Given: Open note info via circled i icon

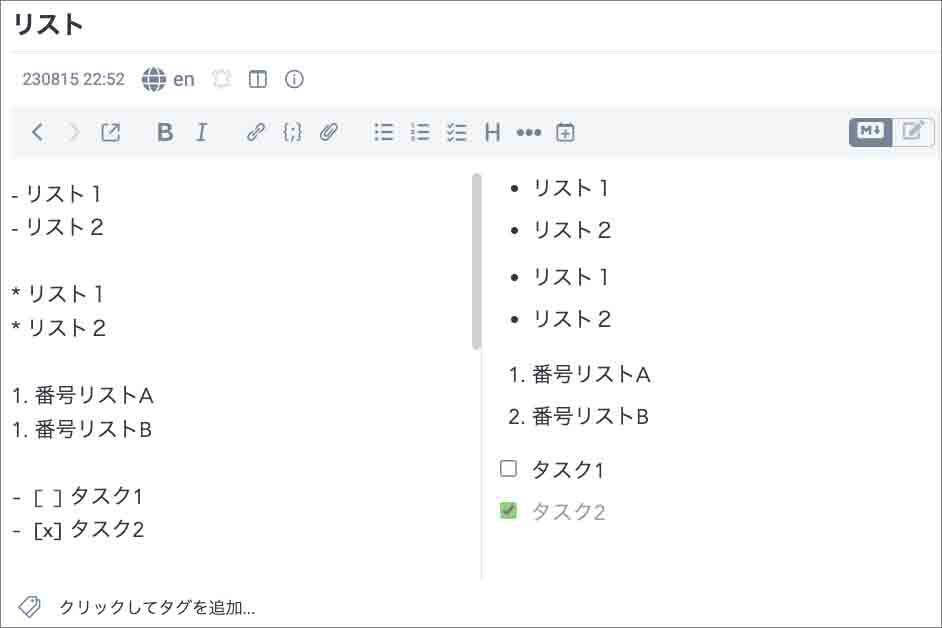Looking at the screenshot, I should click(x=294, y=79).
